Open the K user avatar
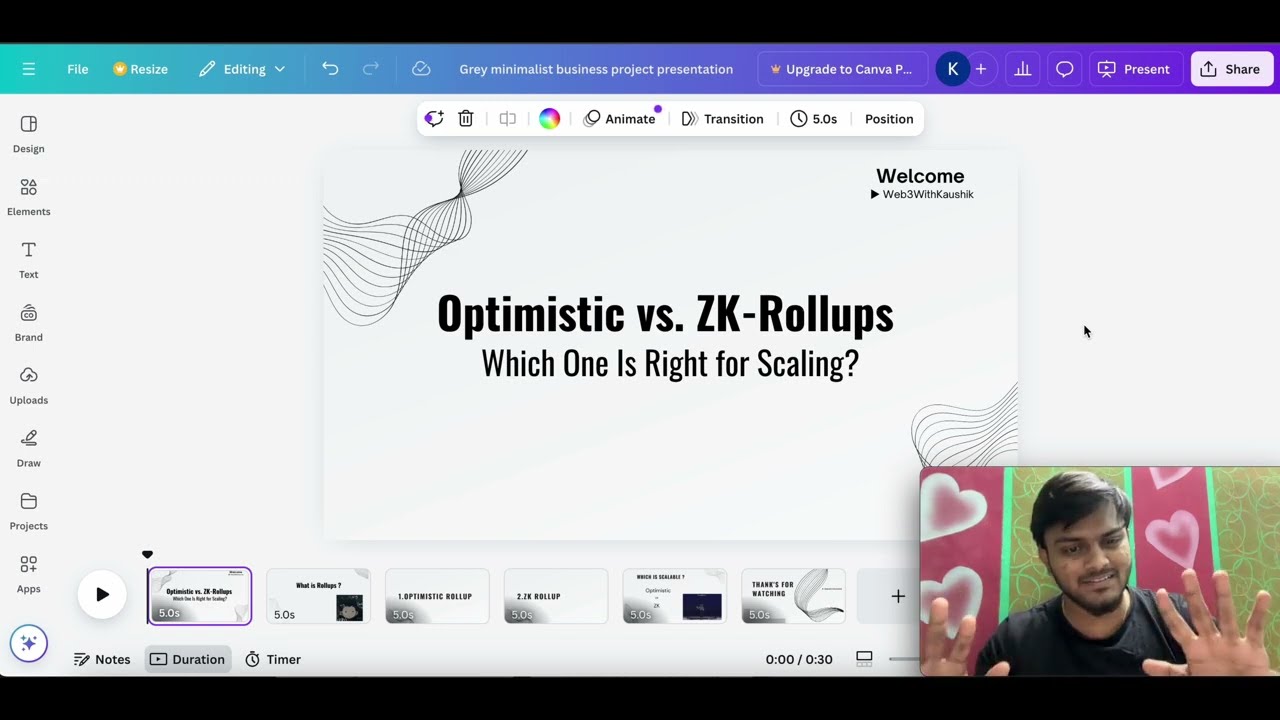 click(952, 69)
